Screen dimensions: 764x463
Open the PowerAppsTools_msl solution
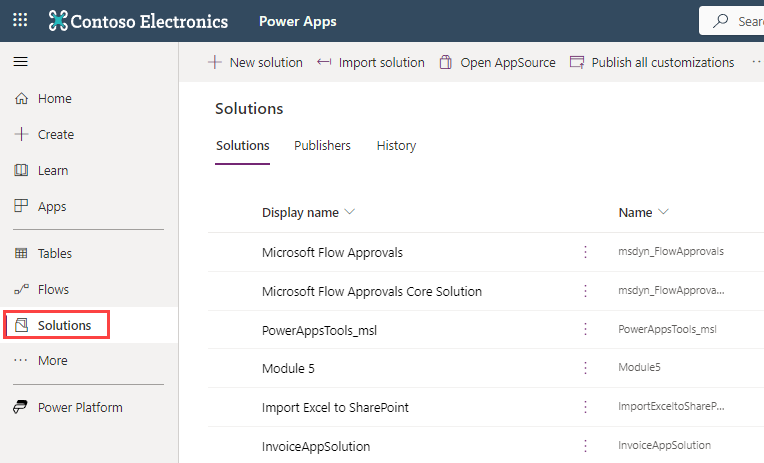(319, 330)
